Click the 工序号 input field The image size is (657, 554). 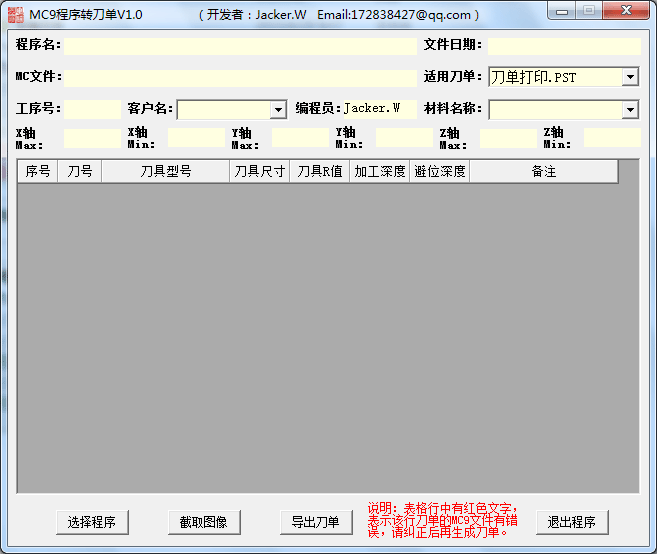pyautogui.click(x=92, y=109)
